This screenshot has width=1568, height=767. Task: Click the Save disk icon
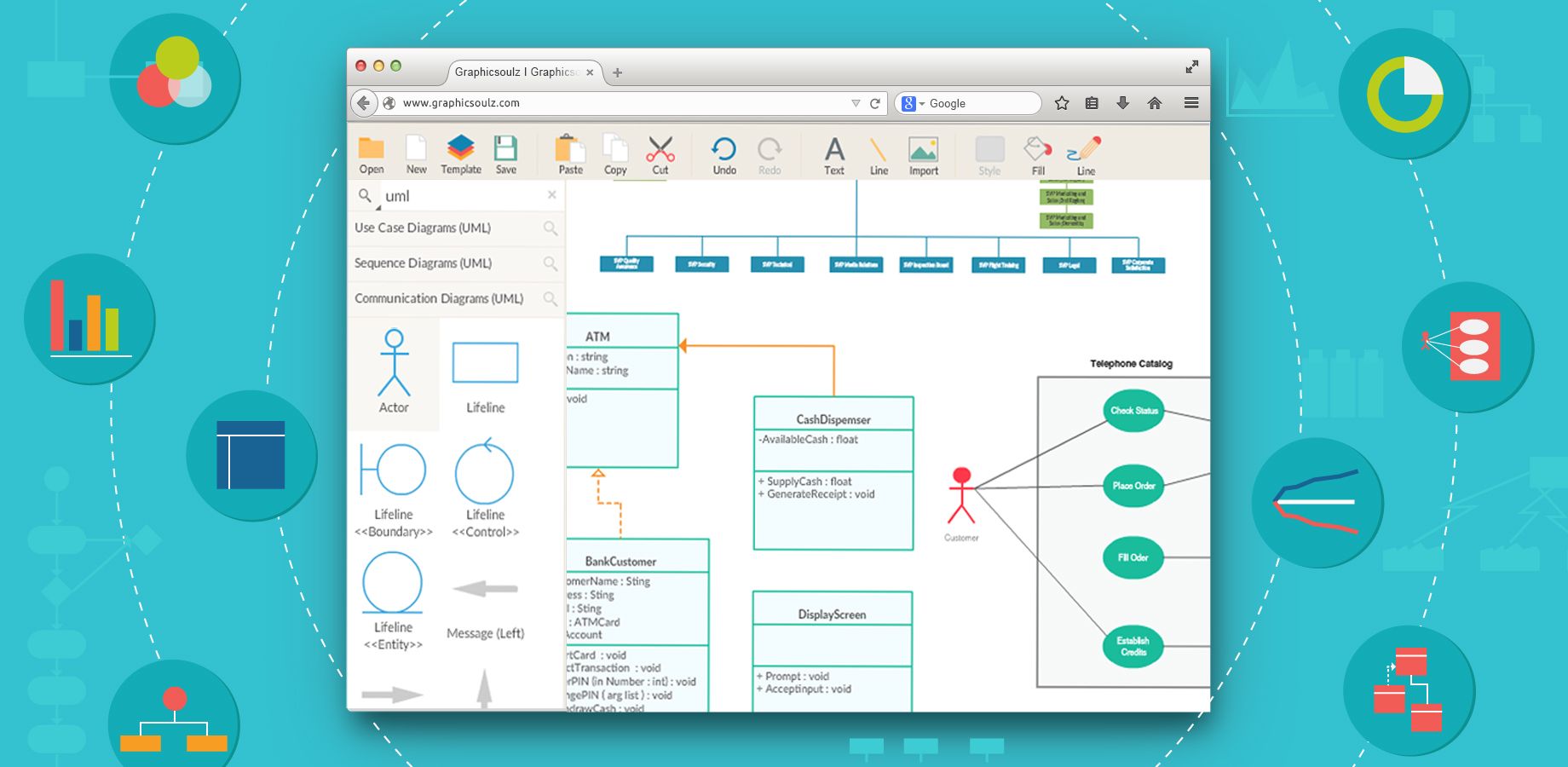tap(506, 148)
